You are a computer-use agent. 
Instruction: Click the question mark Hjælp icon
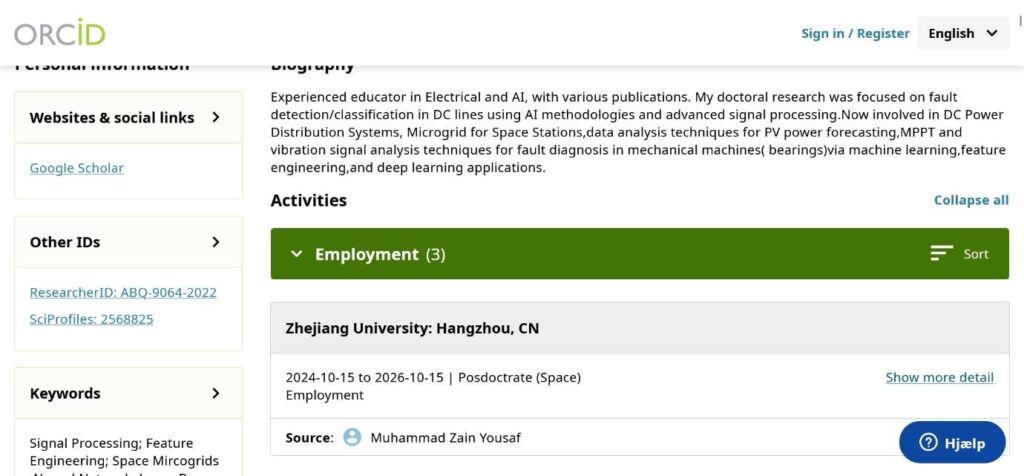tap(928, 443)
